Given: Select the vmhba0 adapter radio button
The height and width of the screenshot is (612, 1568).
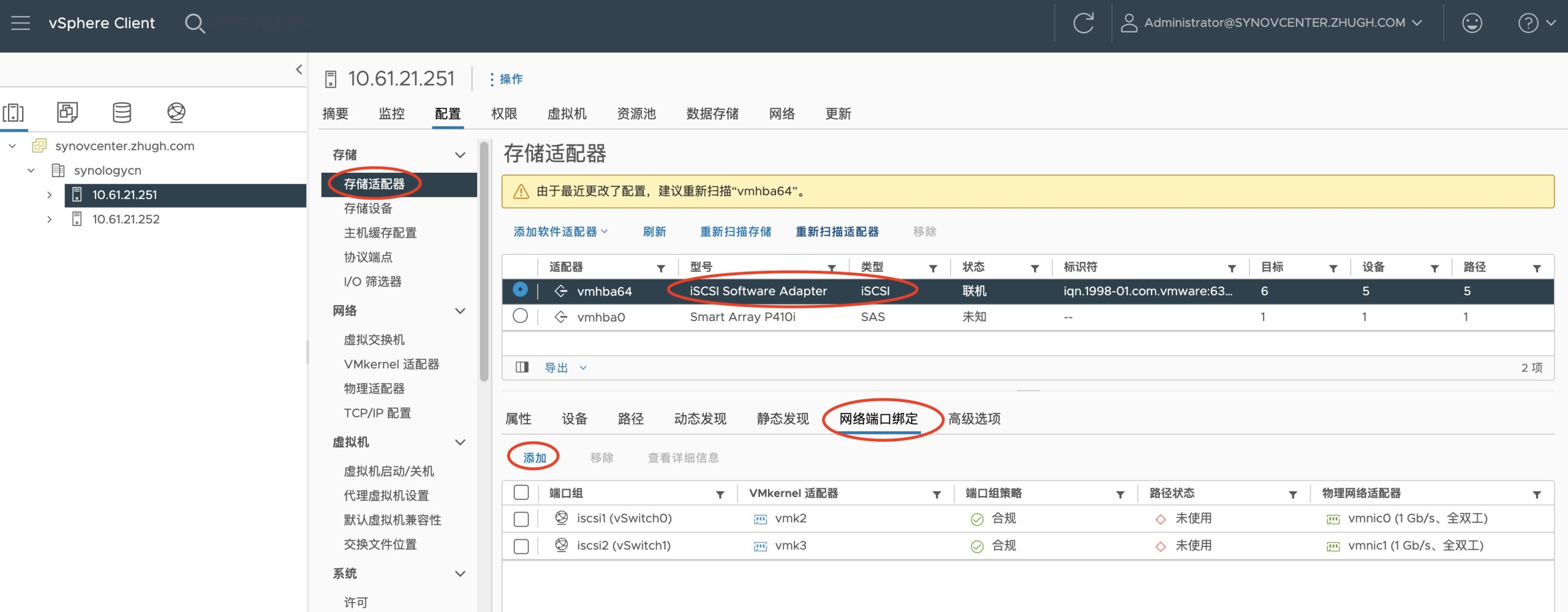Looking at the screenshot, I should (x=520, y=316).
